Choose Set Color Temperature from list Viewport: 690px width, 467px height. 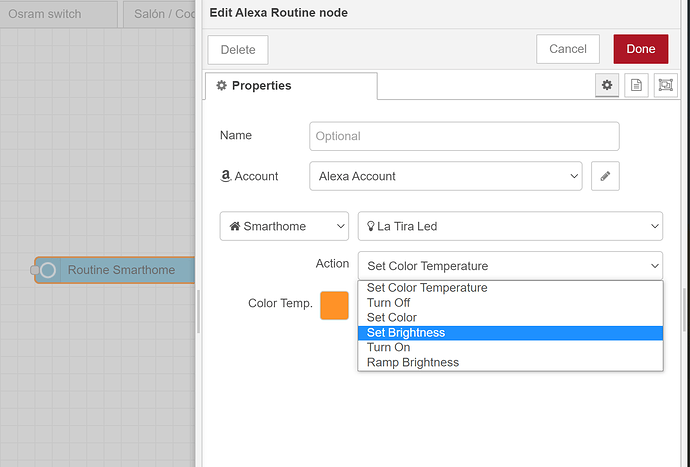tap(510, 288)
